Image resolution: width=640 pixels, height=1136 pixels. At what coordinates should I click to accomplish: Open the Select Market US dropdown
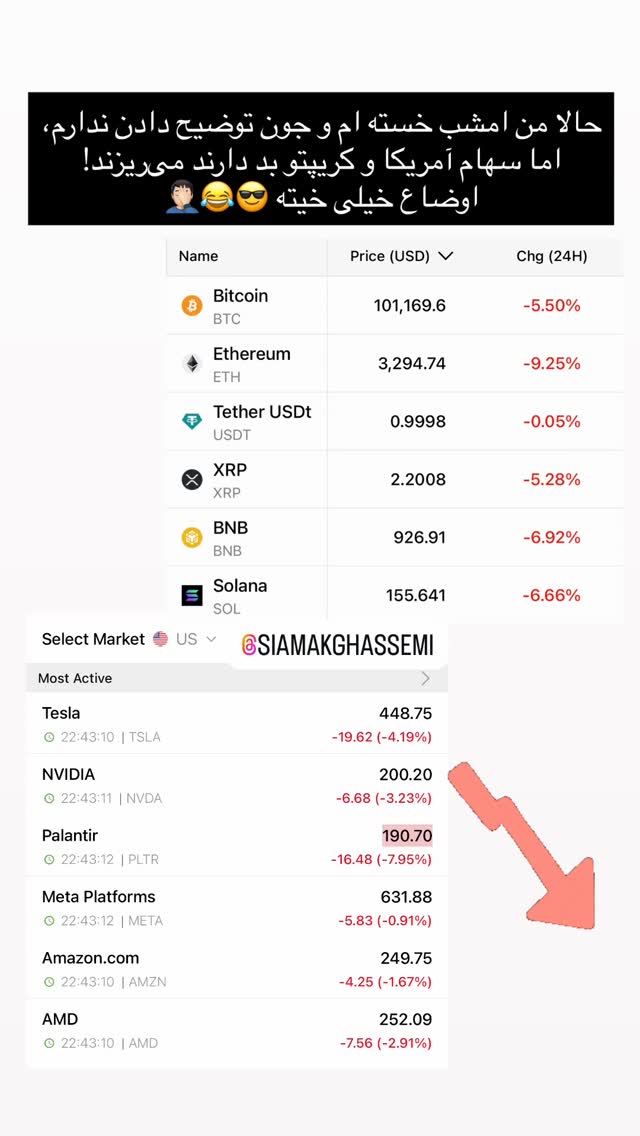tap(129, 639)
